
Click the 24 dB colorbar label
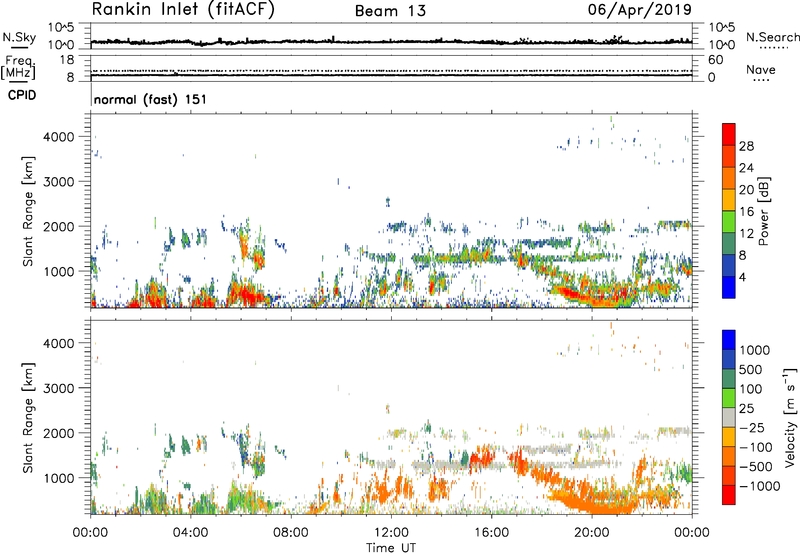[x=746, y=168]
